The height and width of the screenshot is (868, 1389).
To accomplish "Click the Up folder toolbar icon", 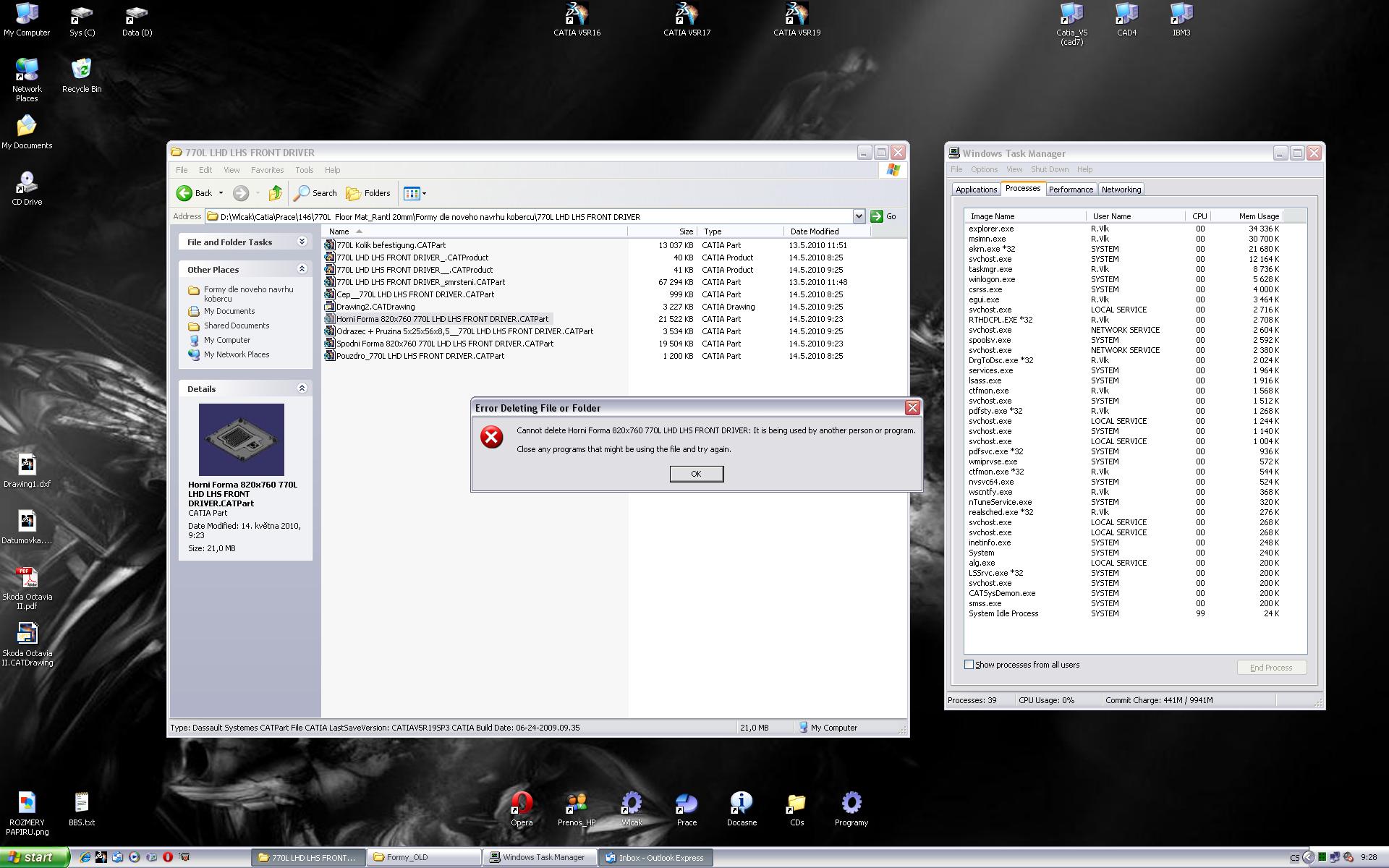I will pos(275,193).
